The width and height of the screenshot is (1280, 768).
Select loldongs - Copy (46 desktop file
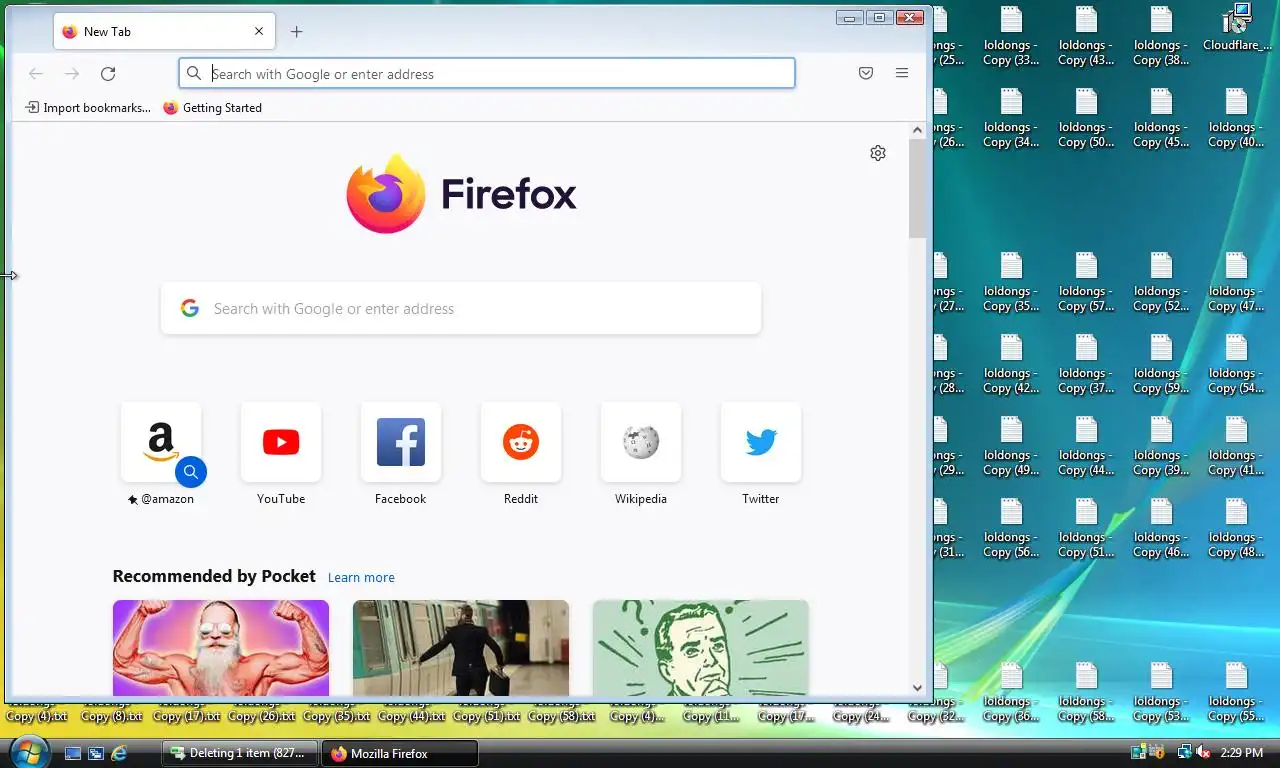pyautogui.click(x=1161, y=528)
